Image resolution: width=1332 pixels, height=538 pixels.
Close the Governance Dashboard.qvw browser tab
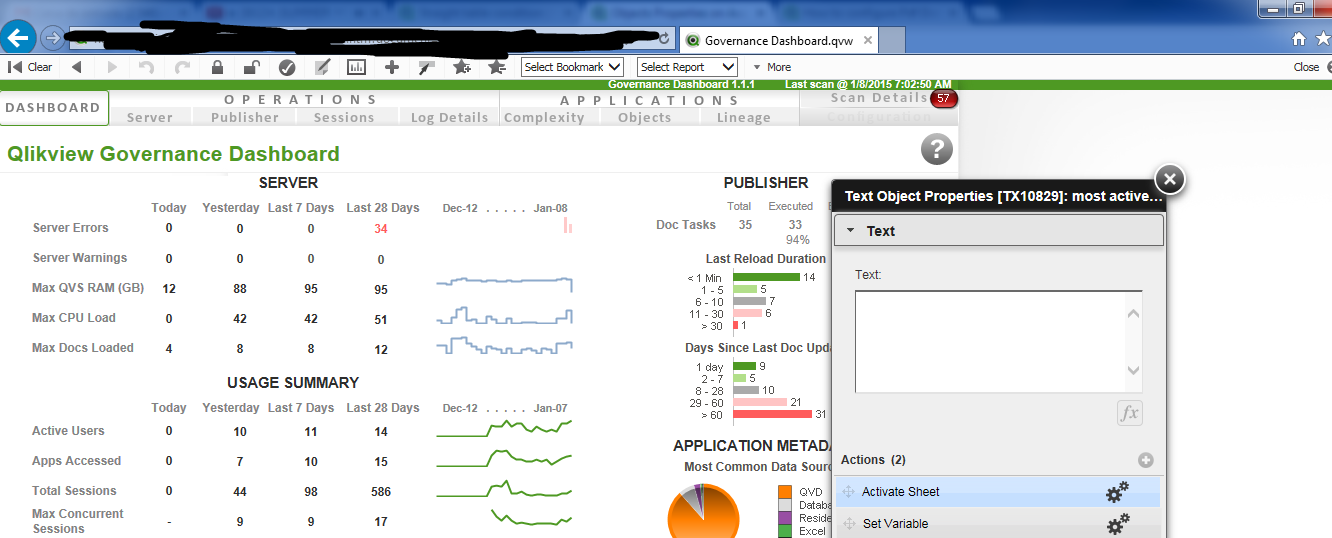[868, 41]
